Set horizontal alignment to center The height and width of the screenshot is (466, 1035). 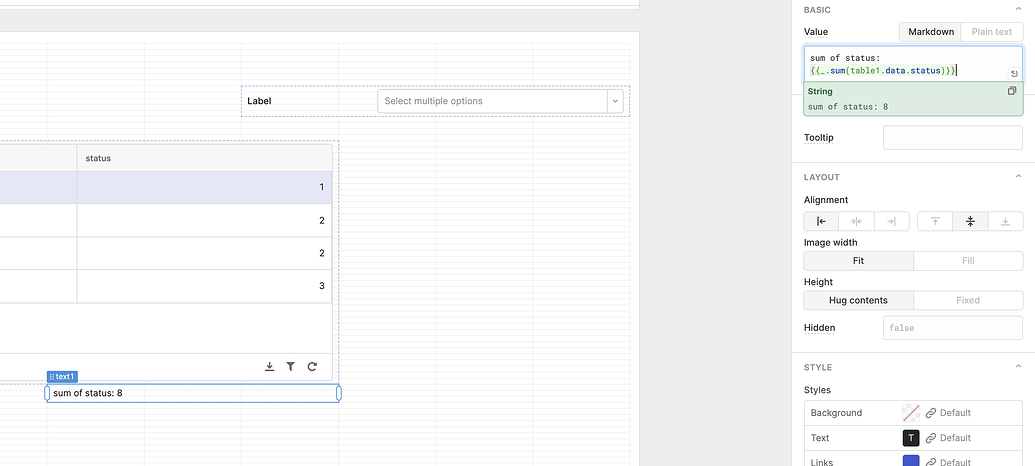(x=856, y=221)
